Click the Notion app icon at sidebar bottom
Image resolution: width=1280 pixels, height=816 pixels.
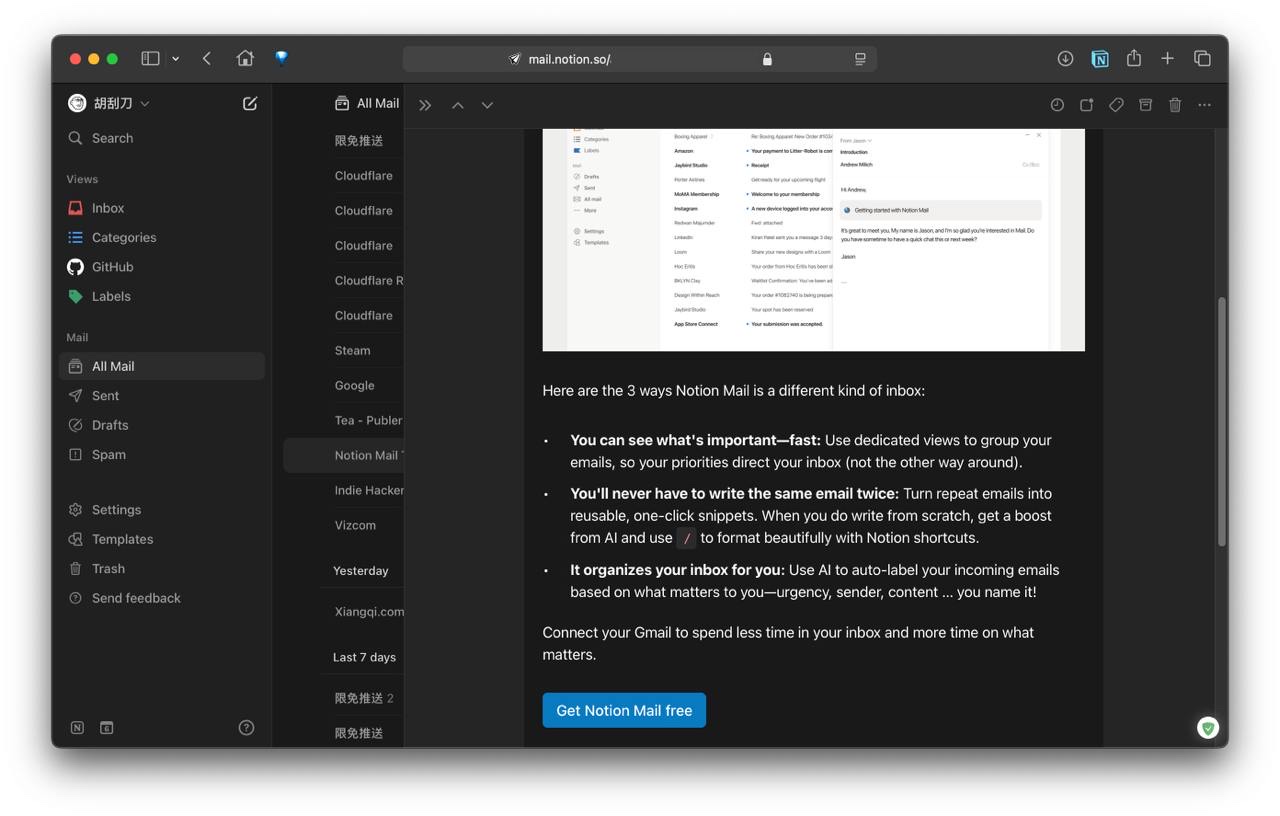[77, 728]
